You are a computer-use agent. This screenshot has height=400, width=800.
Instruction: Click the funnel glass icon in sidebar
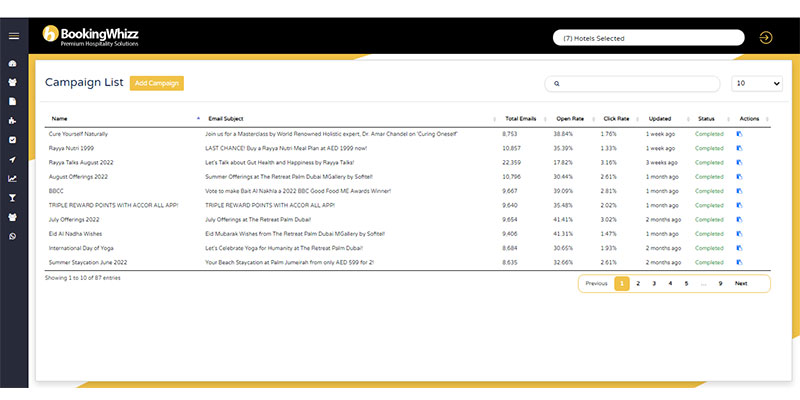(13, 198)
